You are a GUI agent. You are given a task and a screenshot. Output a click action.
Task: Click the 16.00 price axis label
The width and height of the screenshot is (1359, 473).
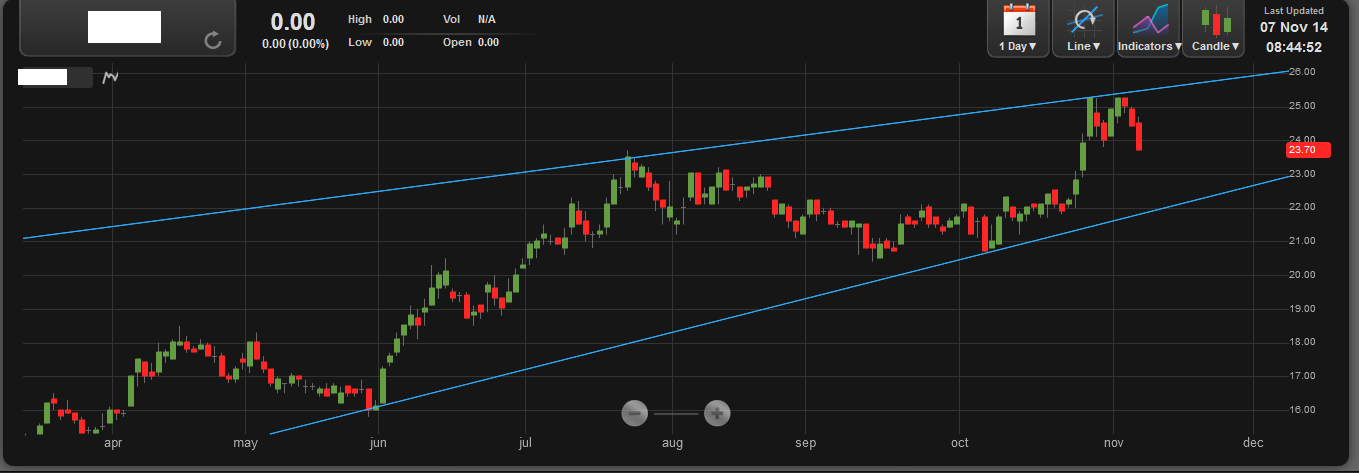(x=1301, y=410)
